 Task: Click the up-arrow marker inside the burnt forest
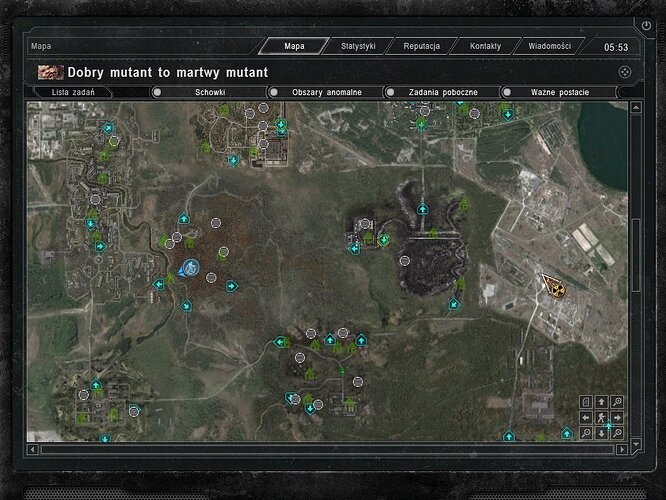423,209
